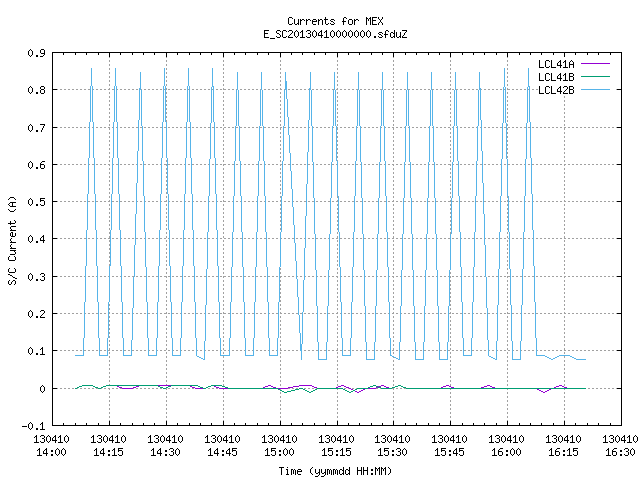This screenshot has width=640, height=480.
Task: Click the x-axis tick label 14:00
Action: pyautogui.click(x=51, y=452)
